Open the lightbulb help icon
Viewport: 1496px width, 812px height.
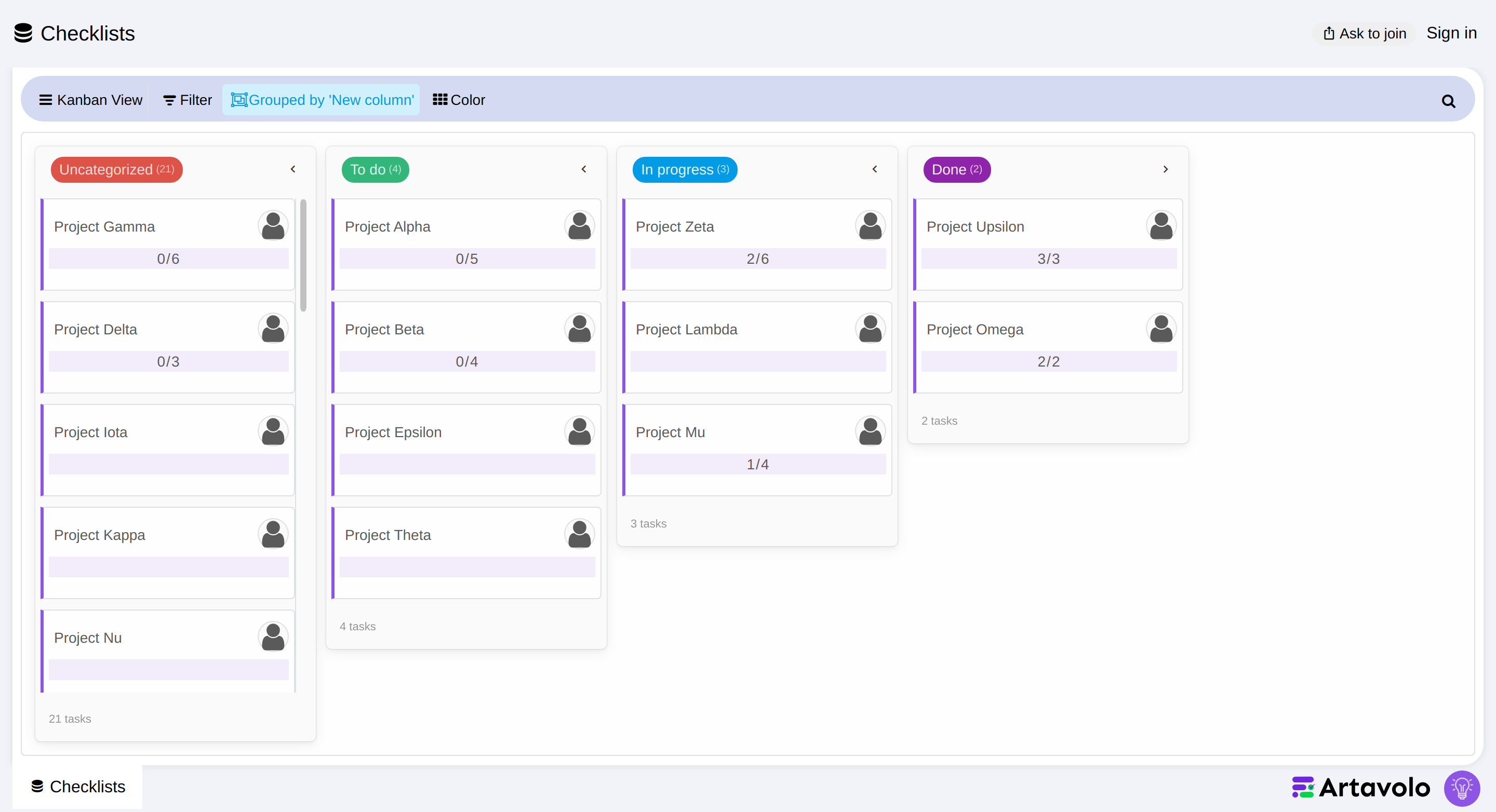(x=1462, y=788)
